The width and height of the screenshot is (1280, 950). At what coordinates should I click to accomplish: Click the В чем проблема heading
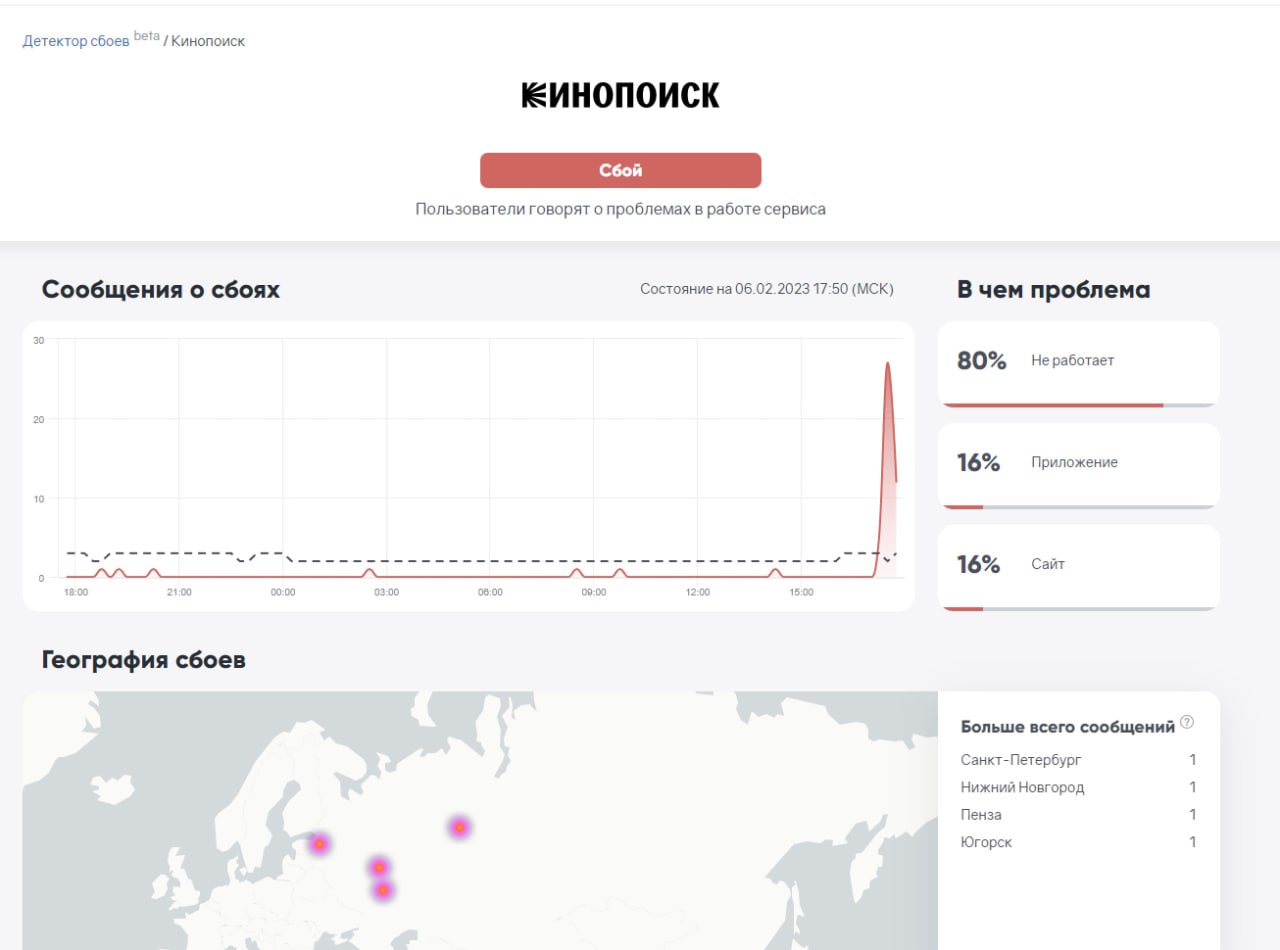[1054, 290]
